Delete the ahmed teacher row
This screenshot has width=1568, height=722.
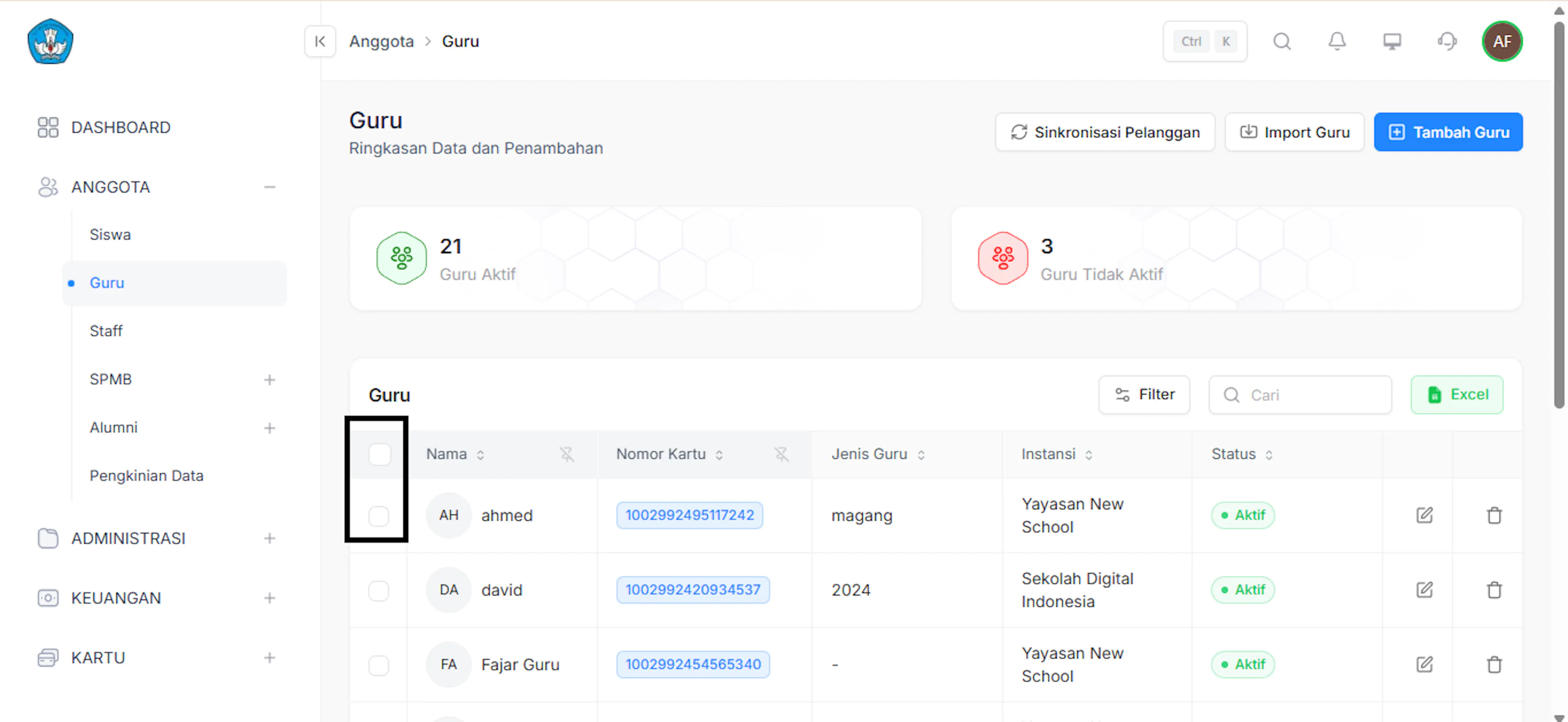pos(1494,515)
